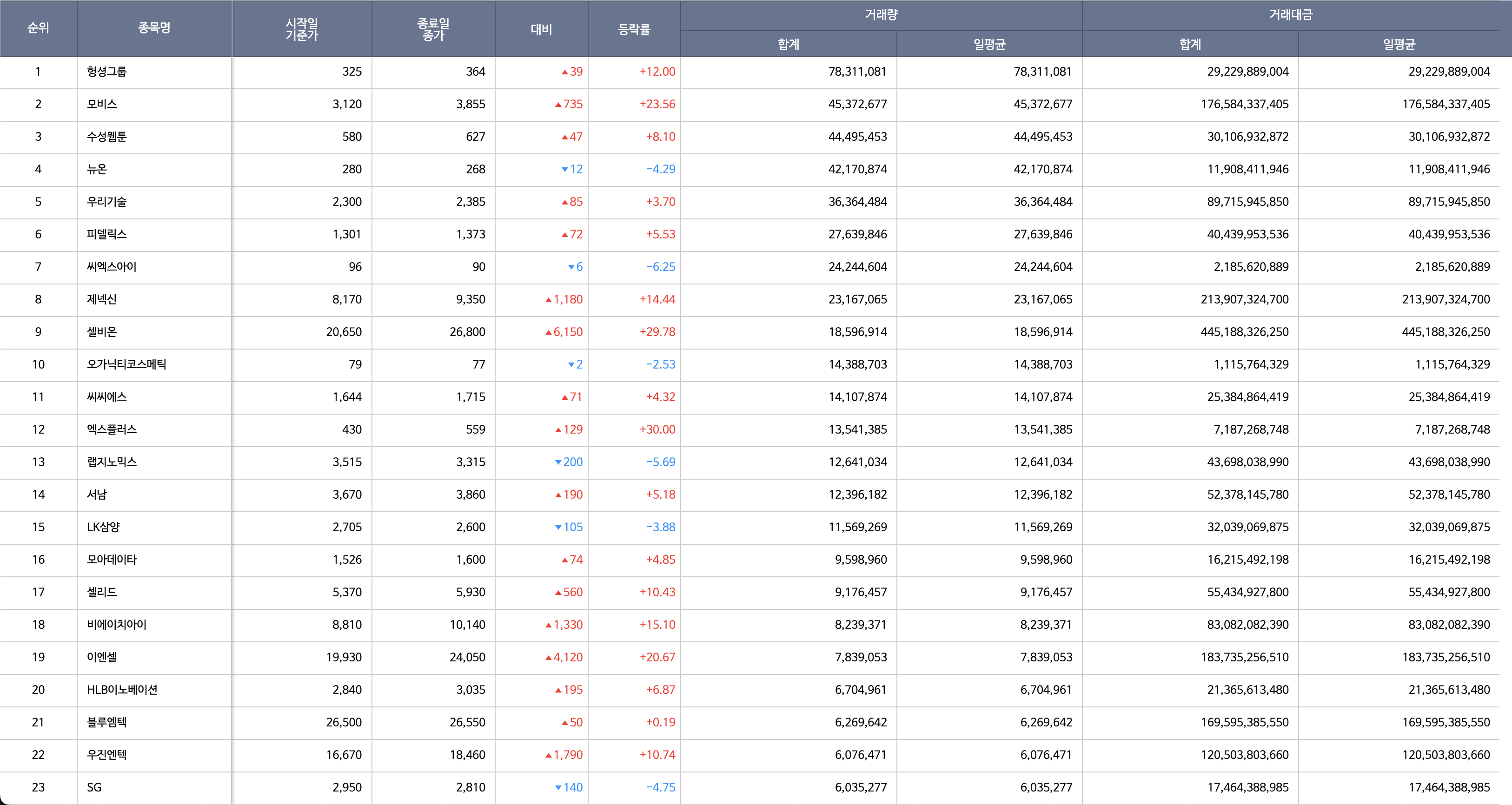
Task: Select stock name 우진엔텍
Action: (x=107, y=755)
